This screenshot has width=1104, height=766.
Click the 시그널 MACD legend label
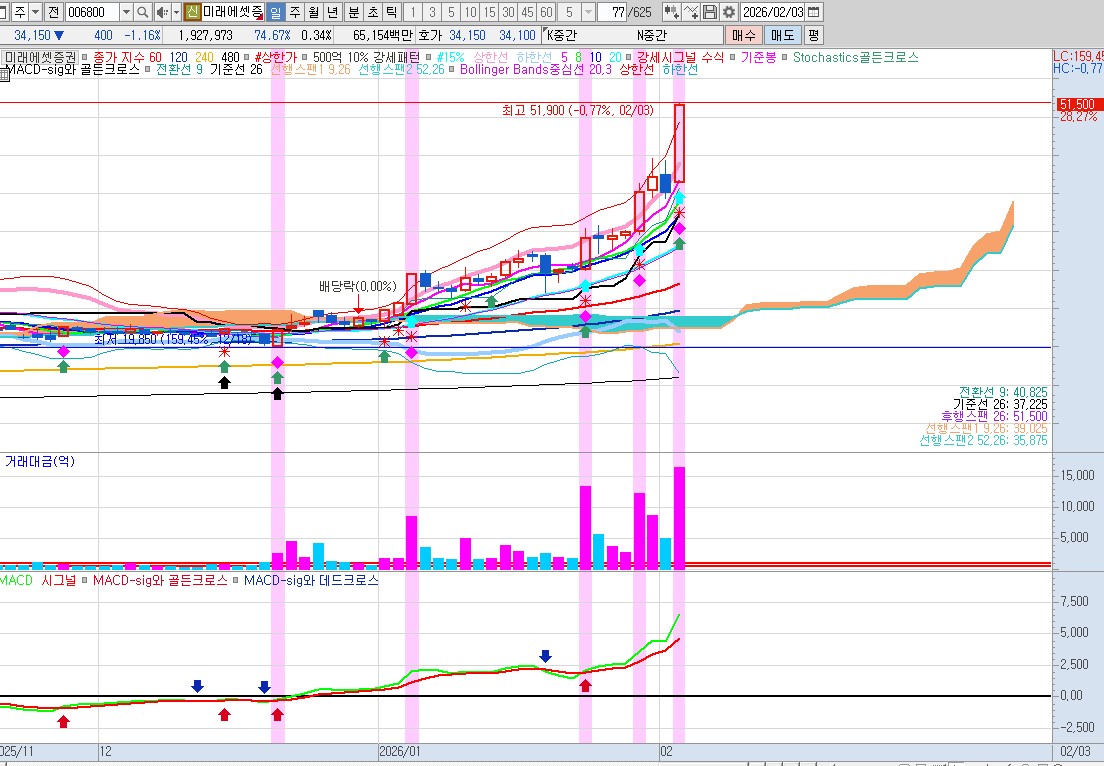tap(58, 581)
